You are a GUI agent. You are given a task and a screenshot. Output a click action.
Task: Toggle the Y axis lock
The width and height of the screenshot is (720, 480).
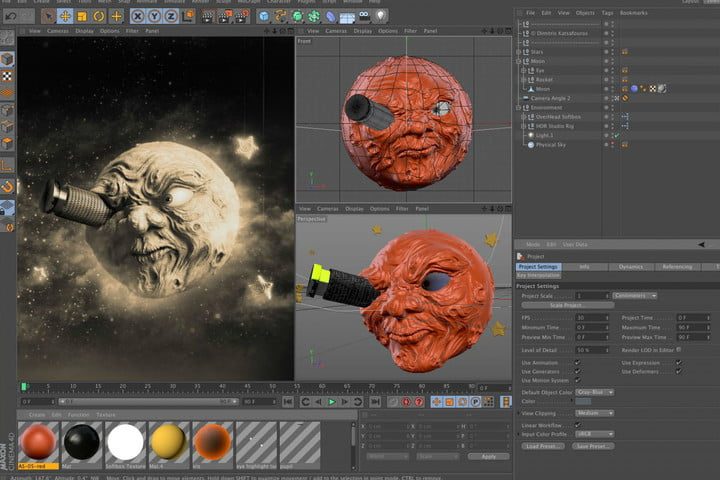pyautogui.click(x=154, y=17)
